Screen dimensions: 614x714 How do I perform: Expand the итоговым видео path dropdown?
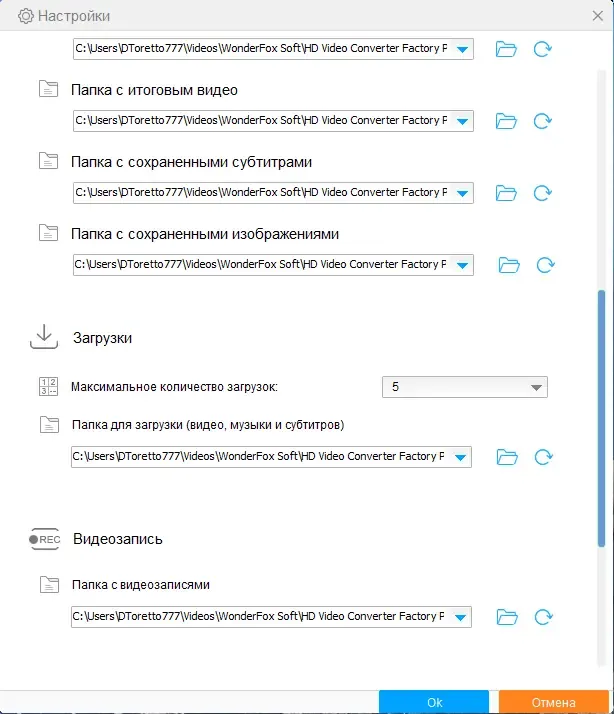point(462,121)
